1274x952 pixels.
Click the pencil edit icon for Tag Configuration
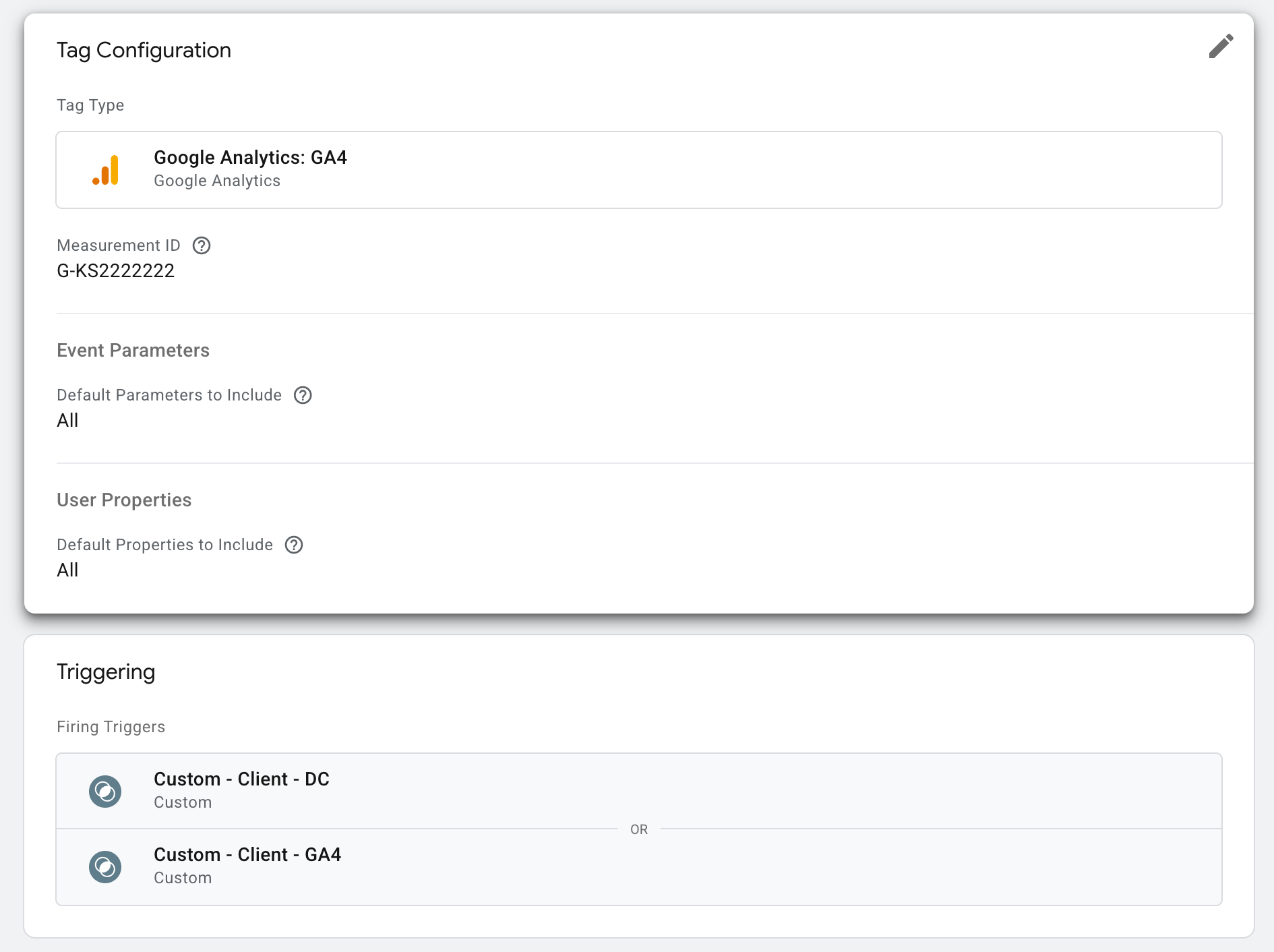[x=1221, y=47]
